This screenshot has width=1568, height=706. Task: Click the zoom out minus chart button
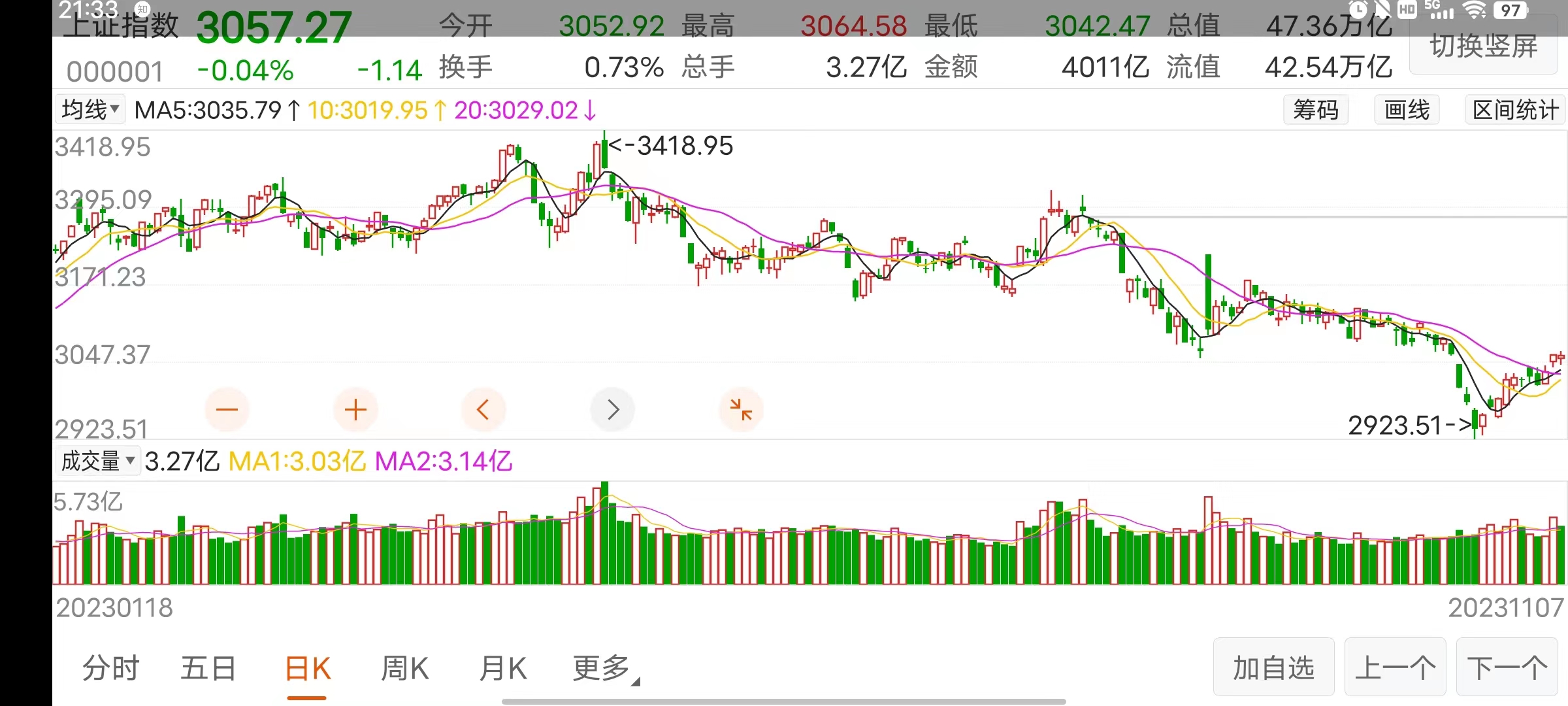tap(227, 410)
